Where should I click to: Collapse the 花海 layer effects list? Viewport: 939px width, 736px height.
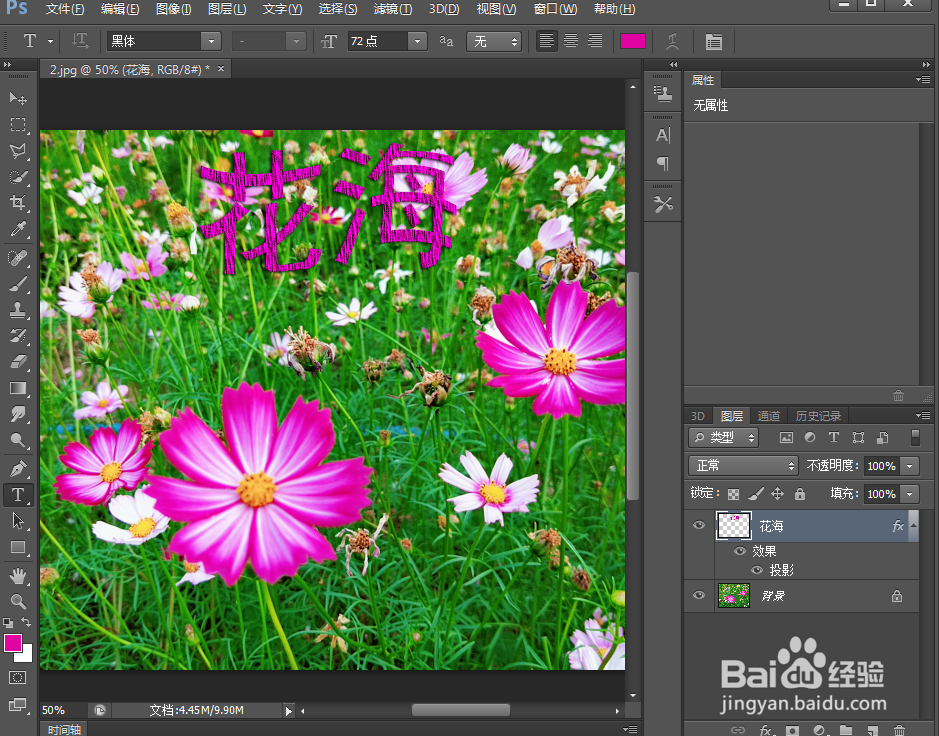(913, 525)
